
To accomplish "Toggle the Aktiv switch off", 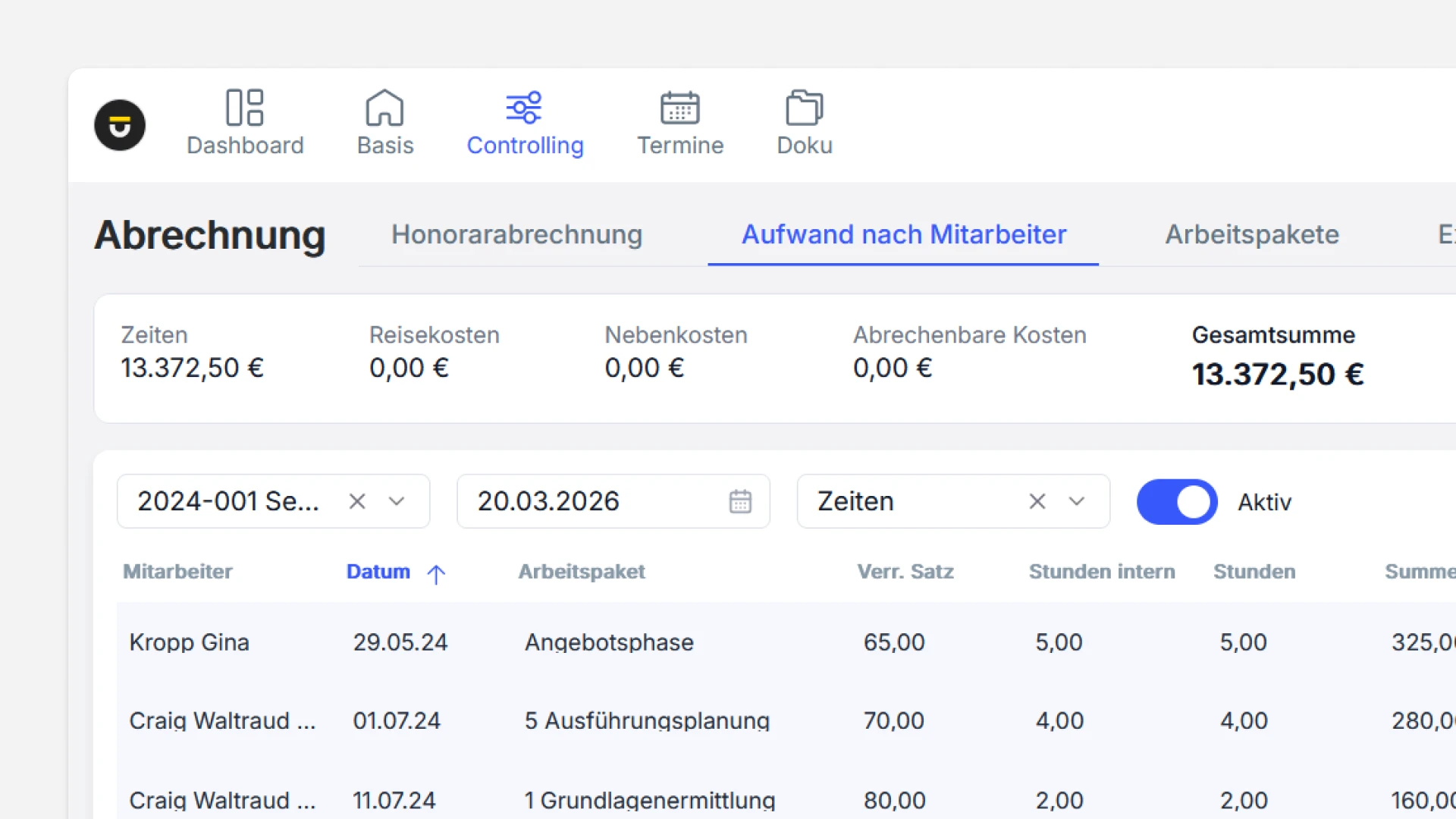I will tap(1177, 501).
